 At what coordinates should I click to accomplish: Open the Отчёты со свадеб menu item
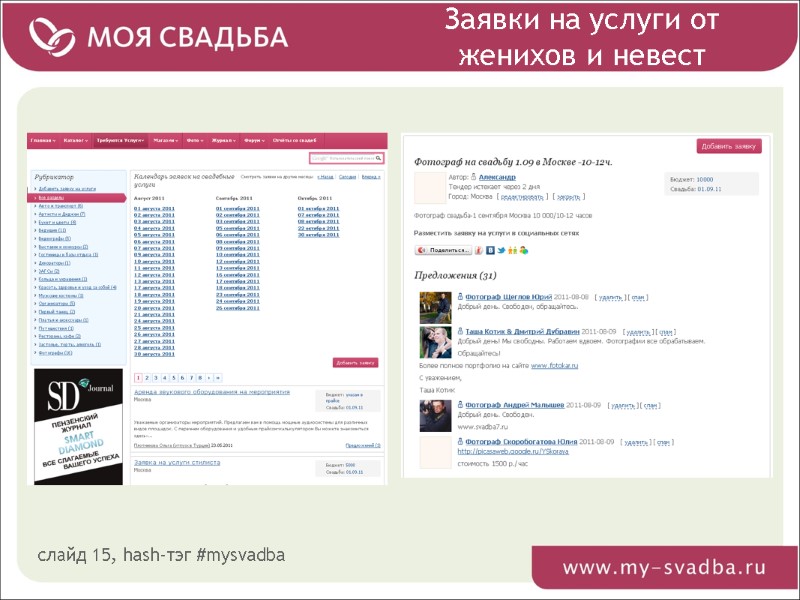[294, 140]
